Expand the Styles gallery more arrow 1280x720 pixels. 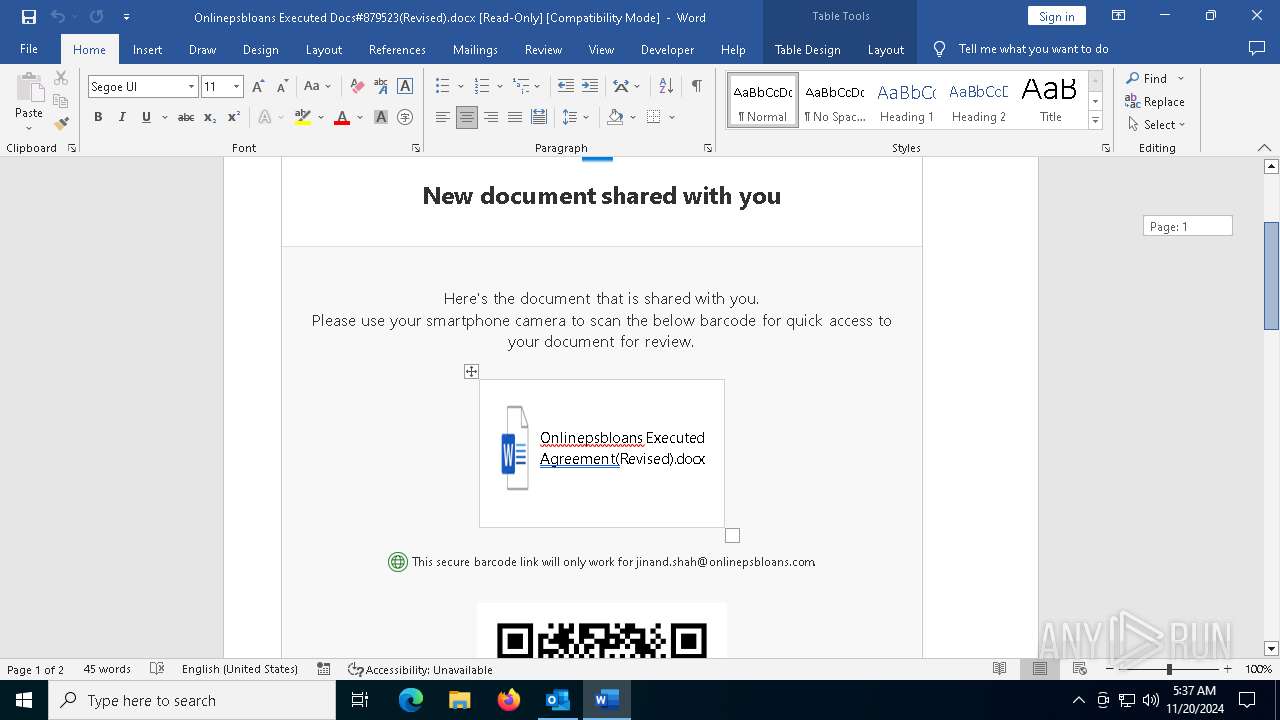(1096, 121)
